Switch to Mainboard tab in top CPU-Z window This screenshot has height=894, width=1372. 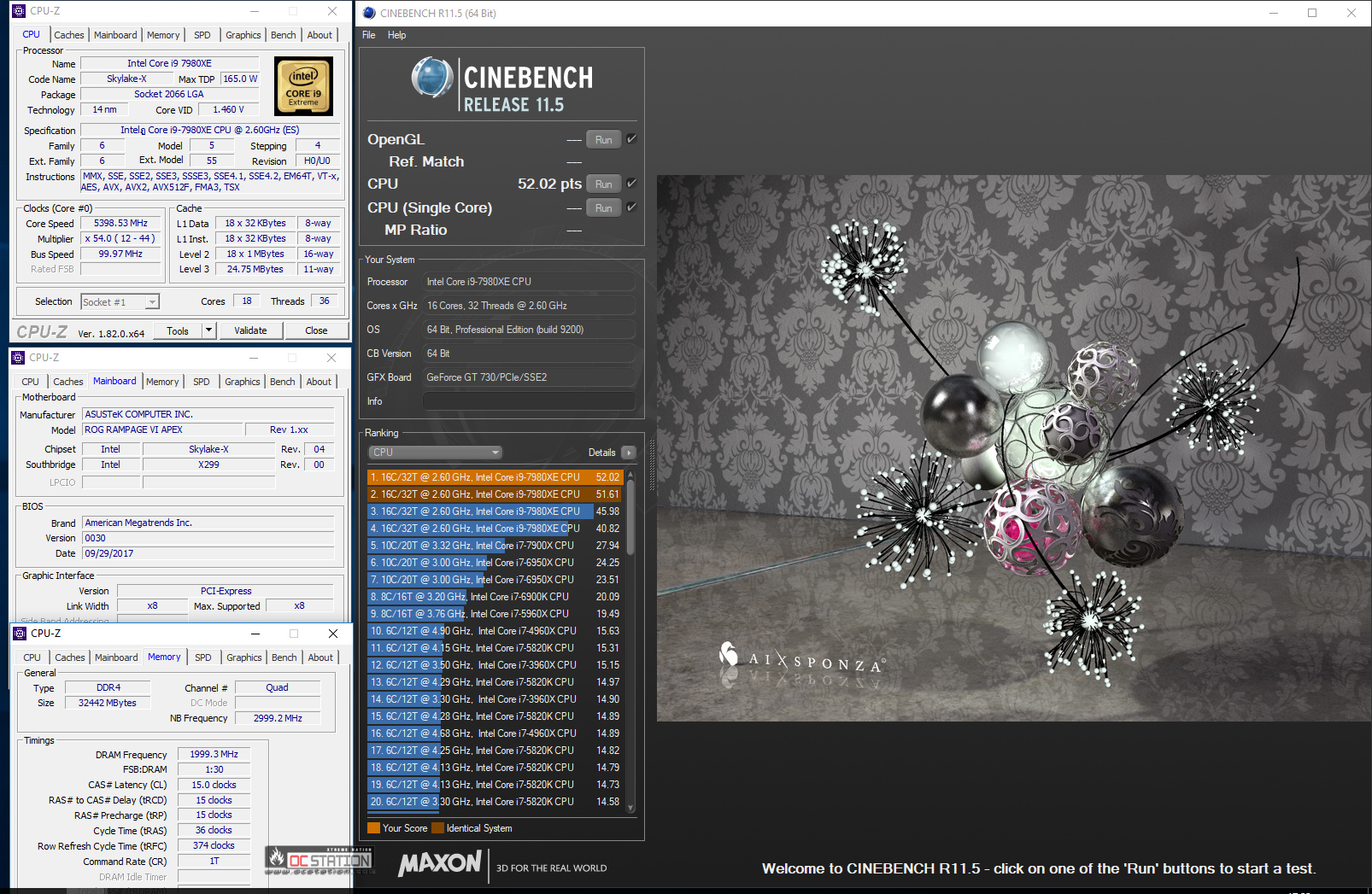tap(115, 35)
